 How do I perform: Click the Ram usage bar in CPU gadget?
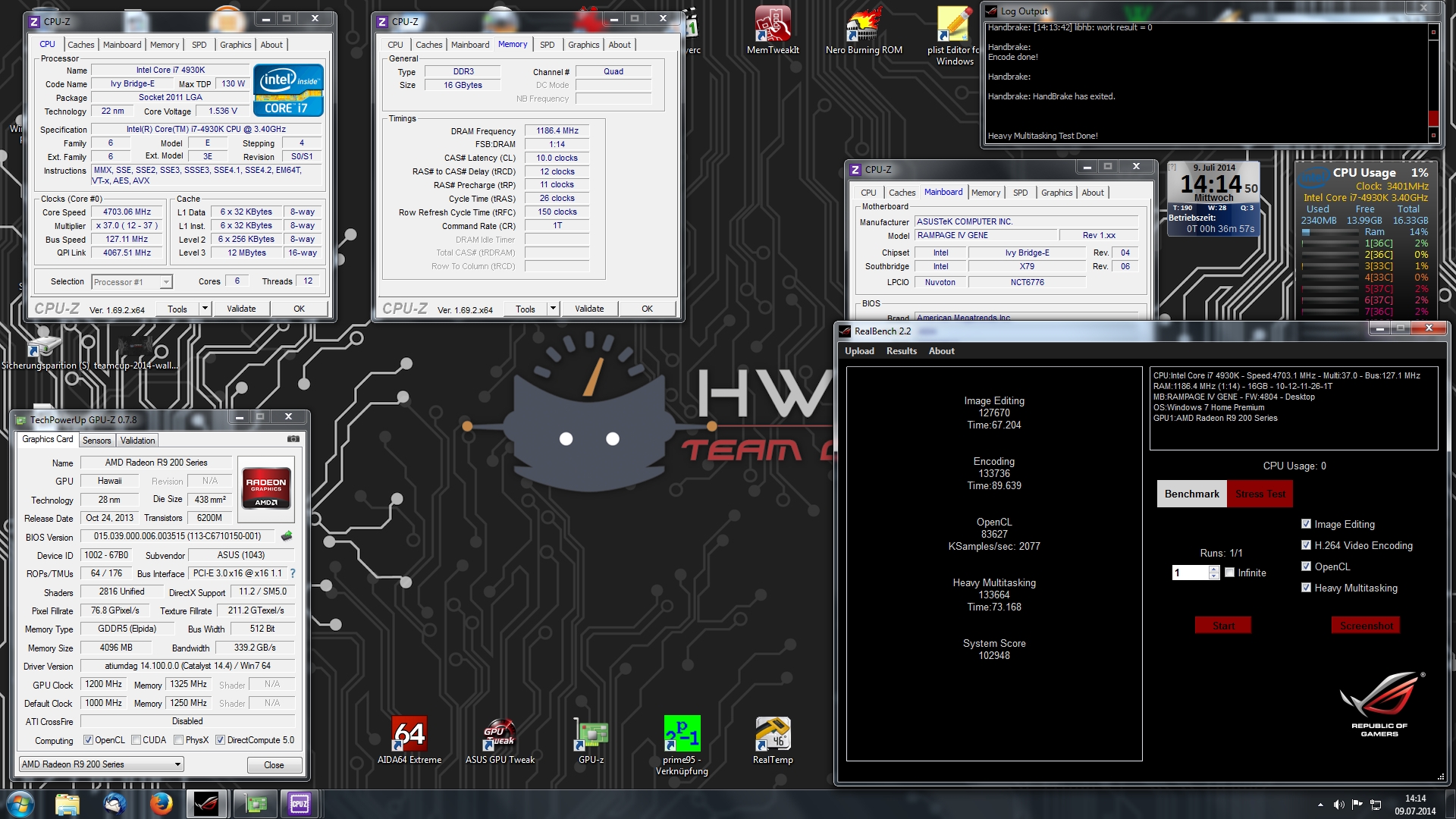[x=1329, y=232]
